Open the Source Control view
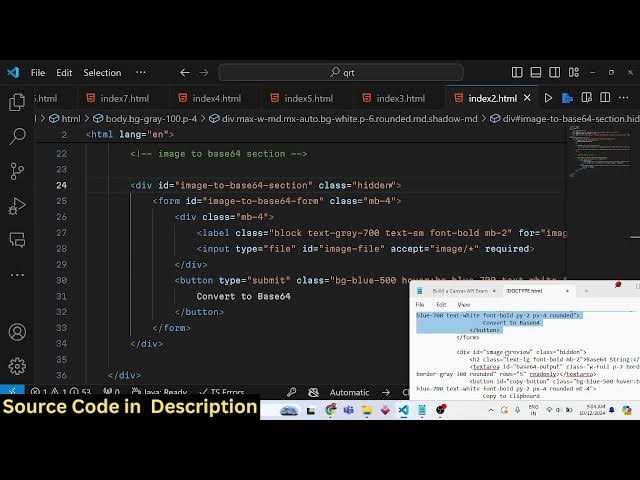 pyautogui.click(x=17, y=171)
